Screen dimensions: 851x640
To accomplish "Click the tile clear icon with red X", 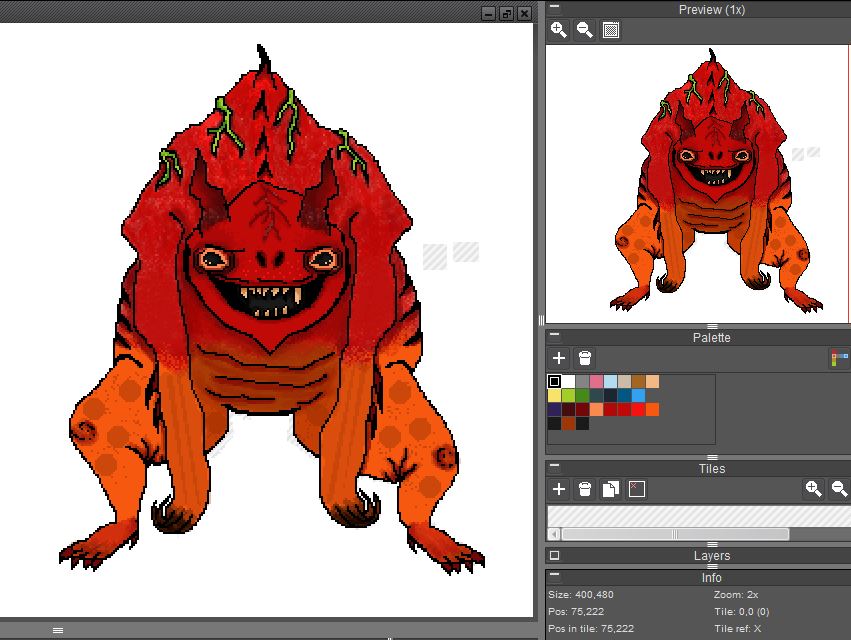I will pyautogui.click(x=637, y=489).
